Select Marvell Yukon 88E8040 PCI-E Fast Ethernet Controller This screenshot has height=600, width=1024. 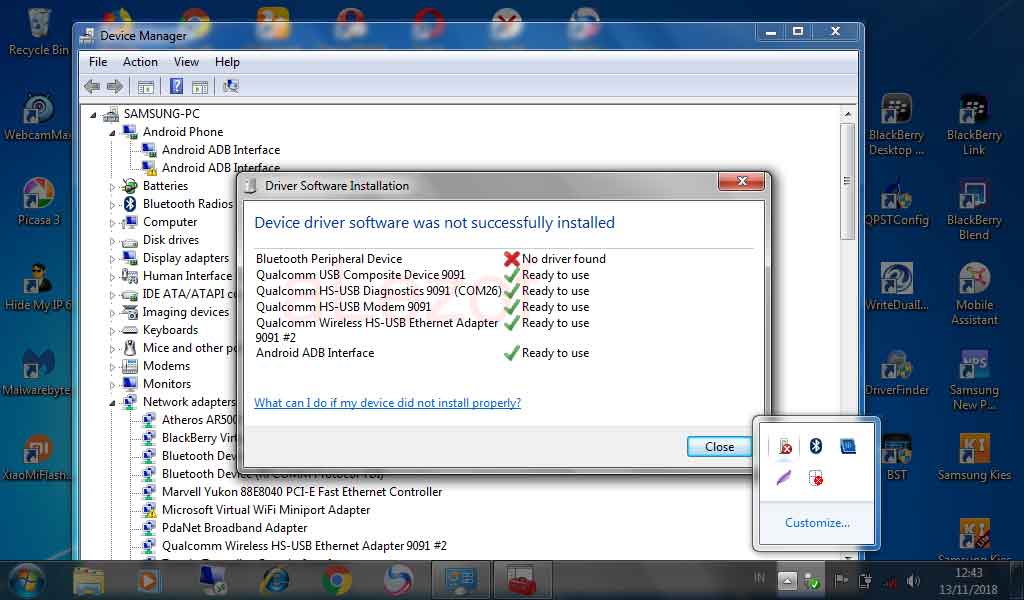(x=302, y=492)
